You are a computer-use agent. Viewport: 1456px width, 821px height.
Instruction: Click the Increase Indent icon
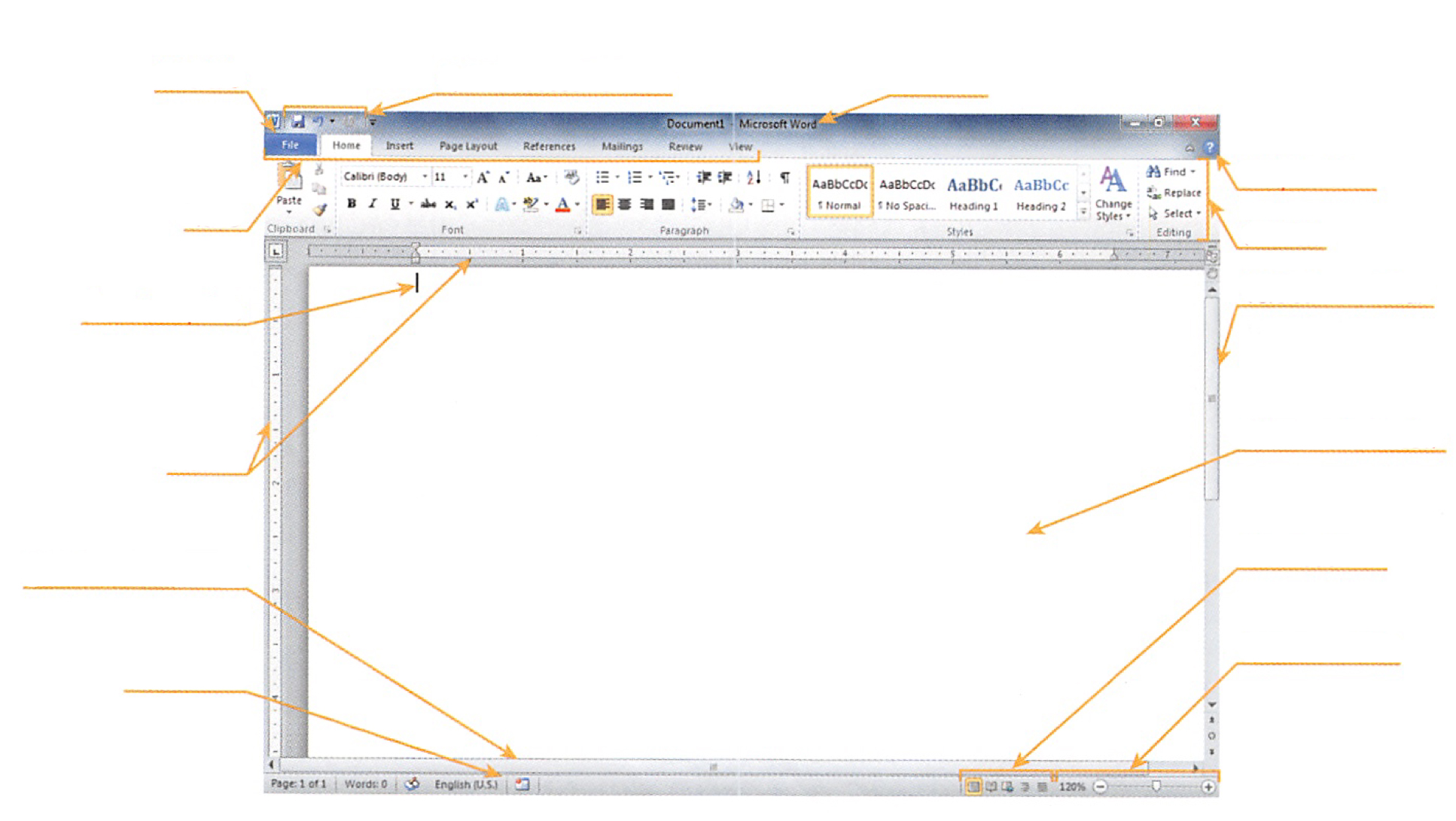725,178
